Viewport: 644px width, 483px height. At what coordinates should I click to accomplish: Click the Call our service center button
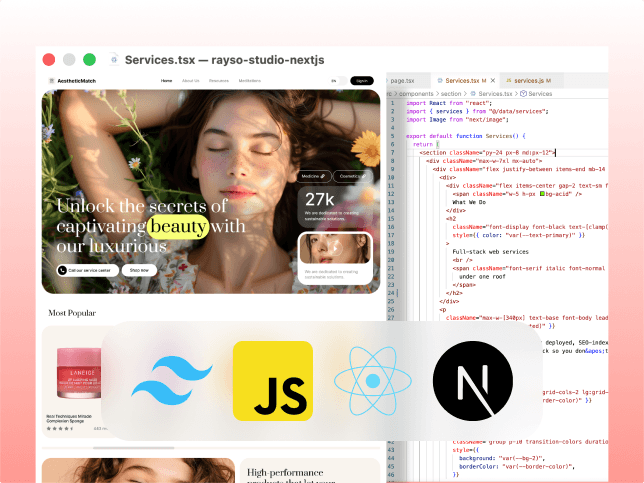coord(88,270)
